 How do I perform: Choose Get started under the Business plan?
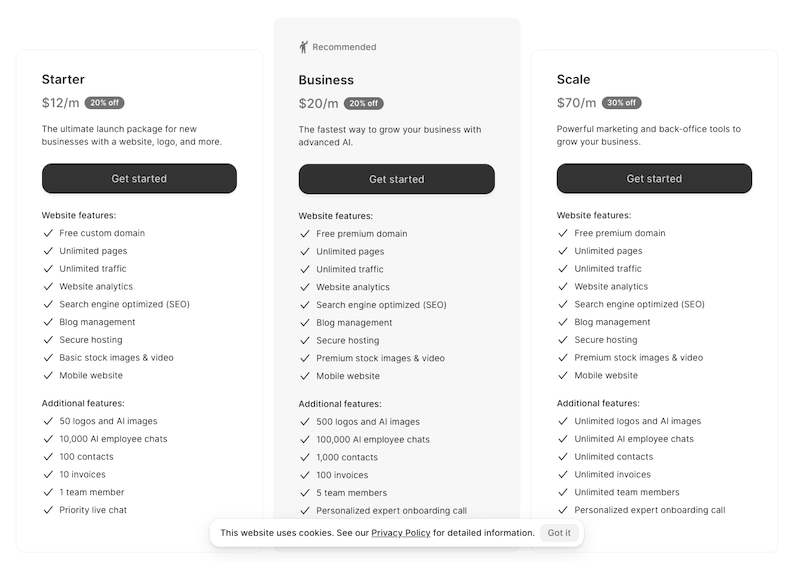(x=396, y=180)
